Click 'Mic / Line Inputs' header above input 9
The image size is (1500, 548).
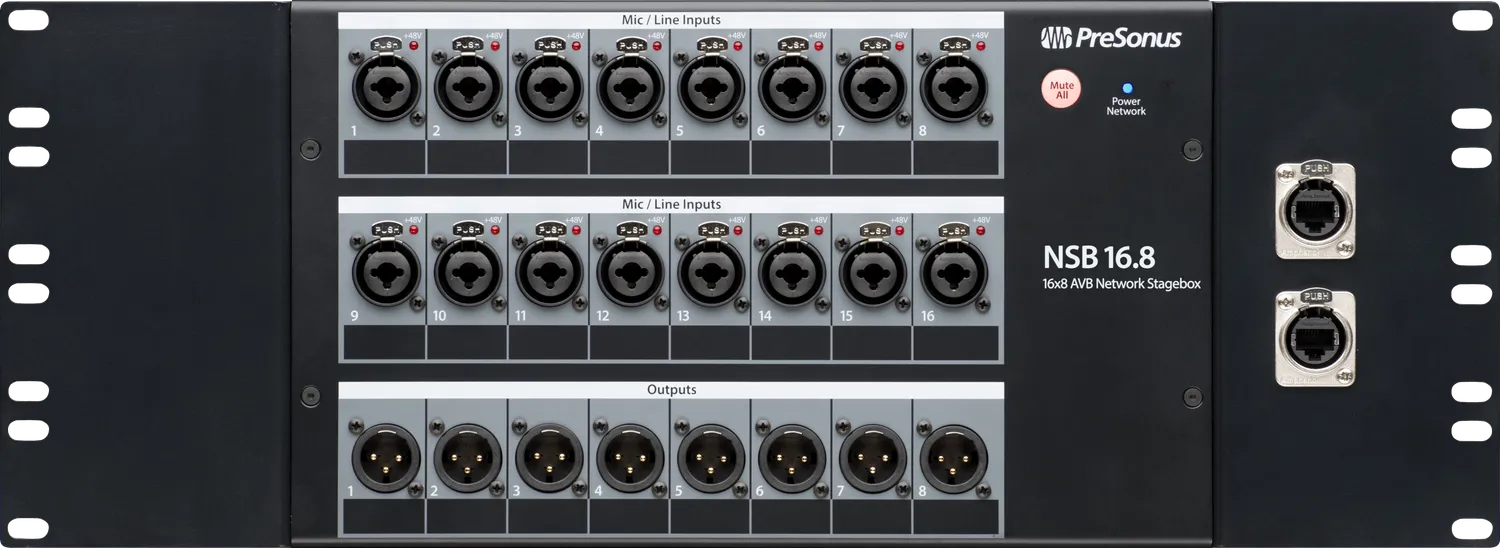[671, 204]
